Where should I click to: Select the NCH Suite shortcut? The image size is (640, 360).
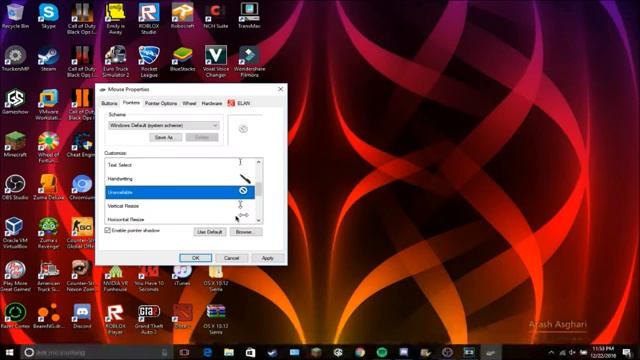coord(216,16)
